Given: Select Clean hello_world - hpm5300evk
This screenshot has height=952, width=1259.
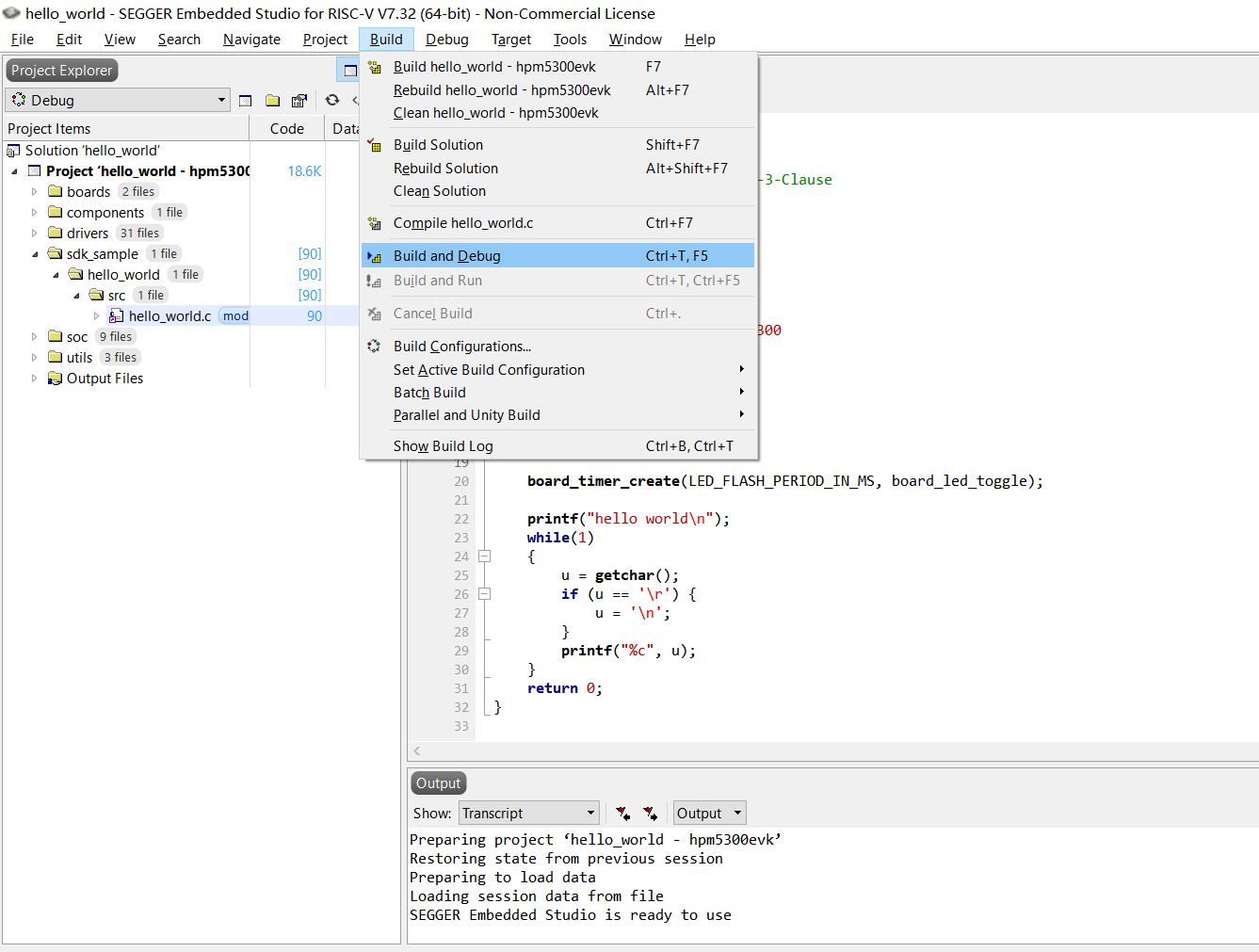Looking at the screenshot, I should tap(557, 113).
